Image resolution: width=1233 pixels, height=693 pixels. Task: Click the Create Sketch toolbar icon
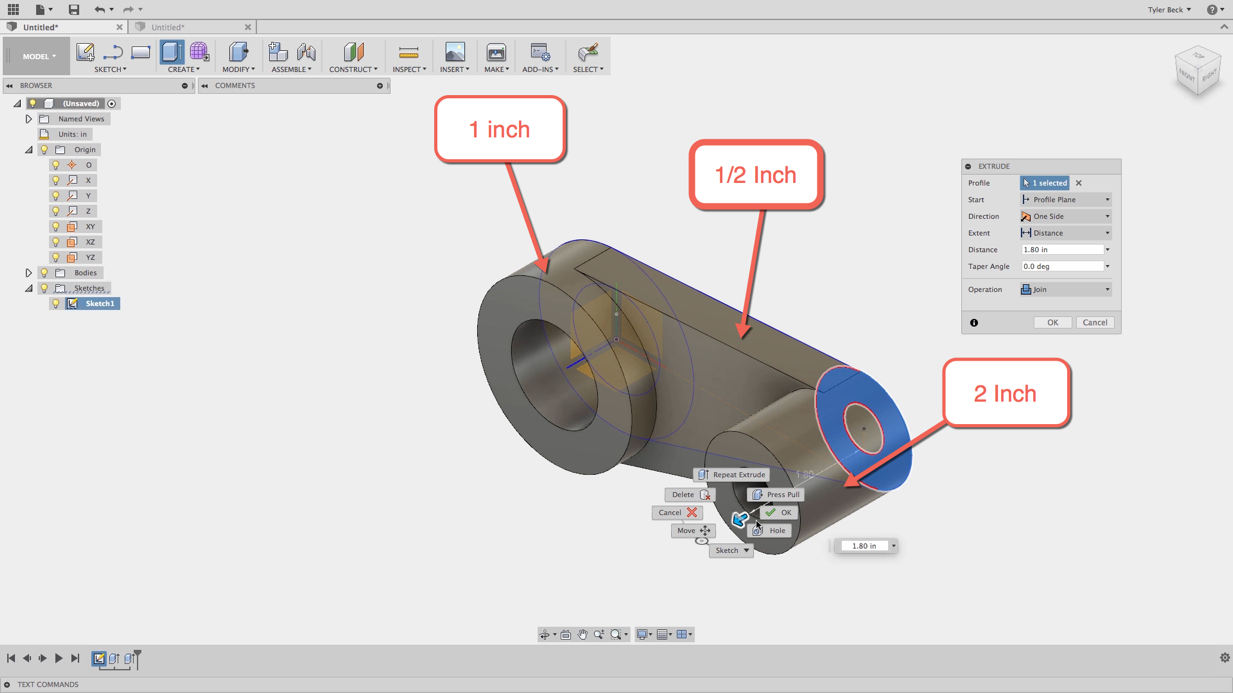coord(86,52)
